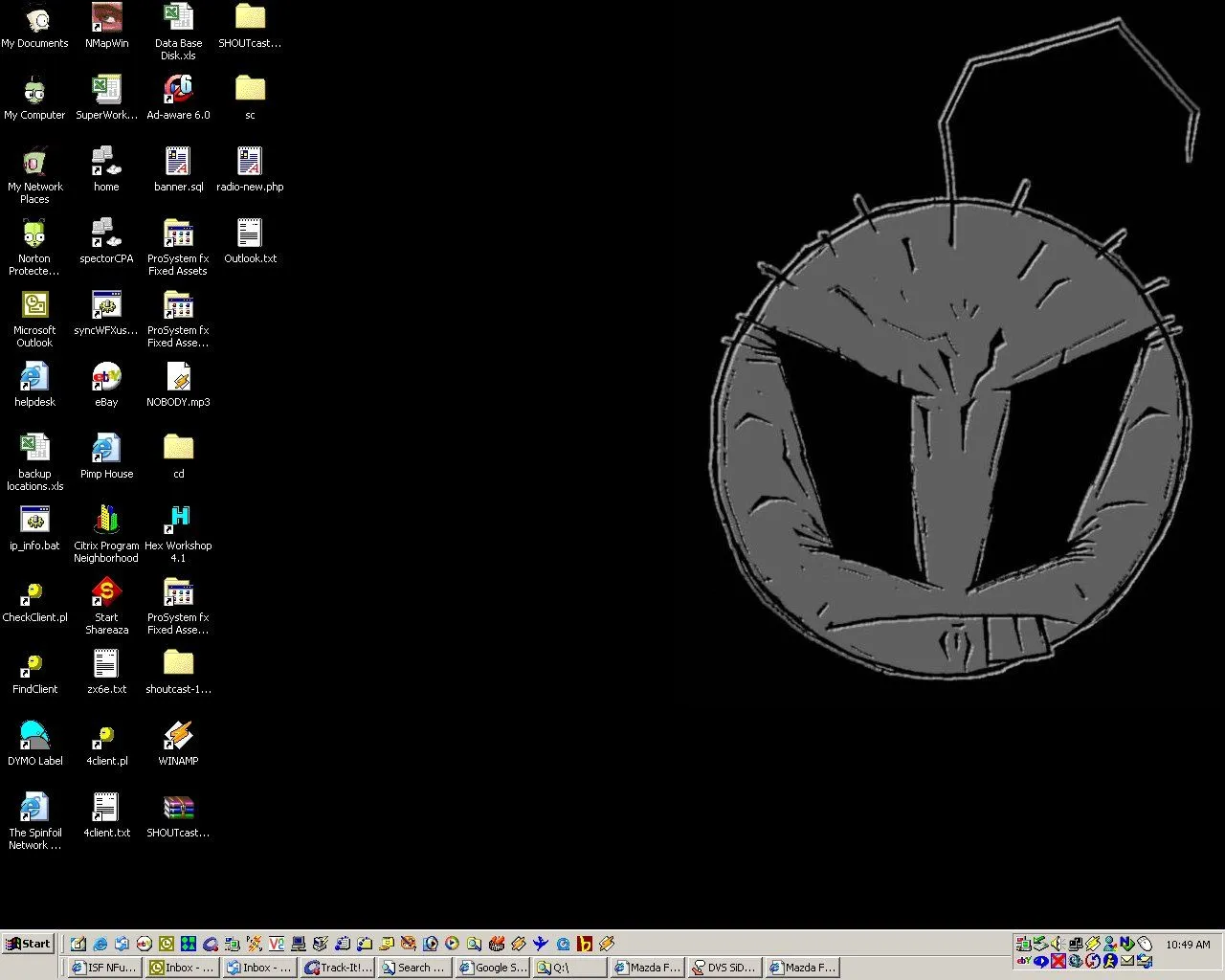Switch to the Google Search taskbar window
The width and height of the screenshot is (1225, 980).
[x=491, y=968]
